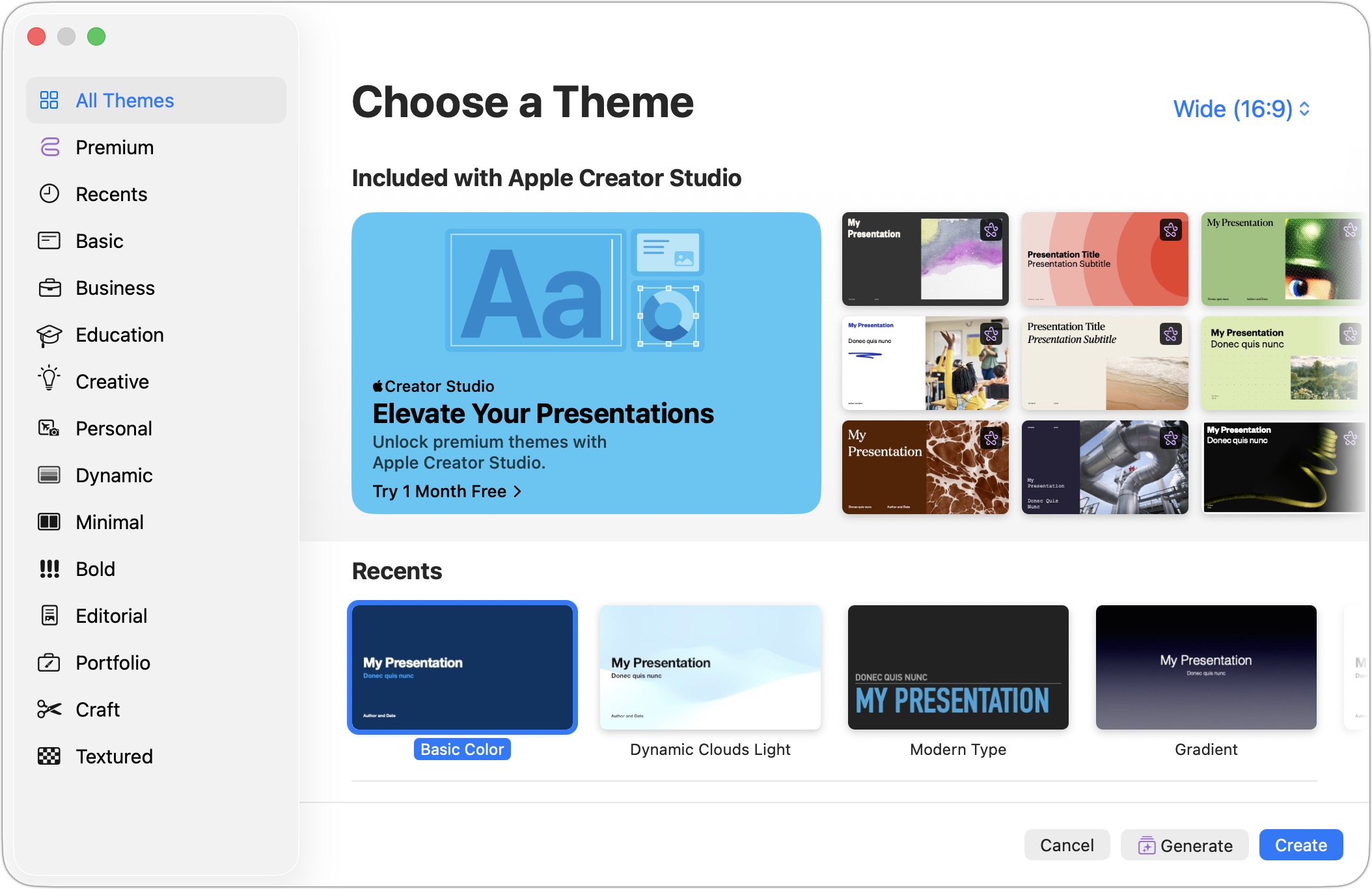Click the Generate button
Image resolution: width=1372 pixels, height=889 pixels.
[1185, 845]
